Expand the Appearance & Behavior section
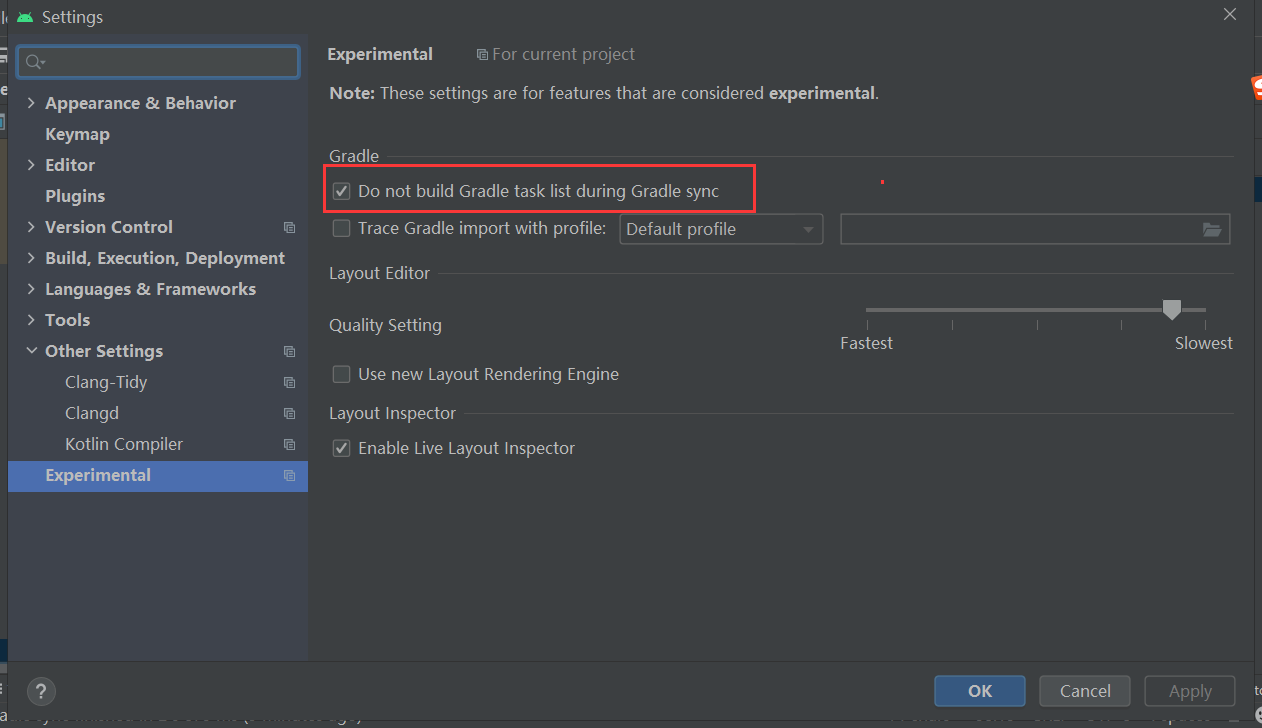The height and width of the screenshot is (728, 1262). (x=31, y=102)
